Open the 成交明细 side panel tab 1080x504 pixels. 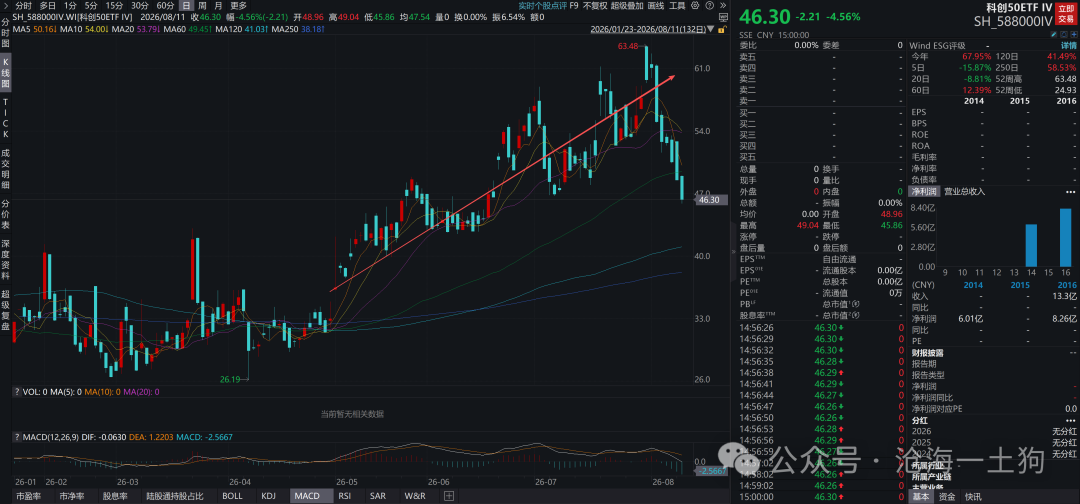coord(6,169)
